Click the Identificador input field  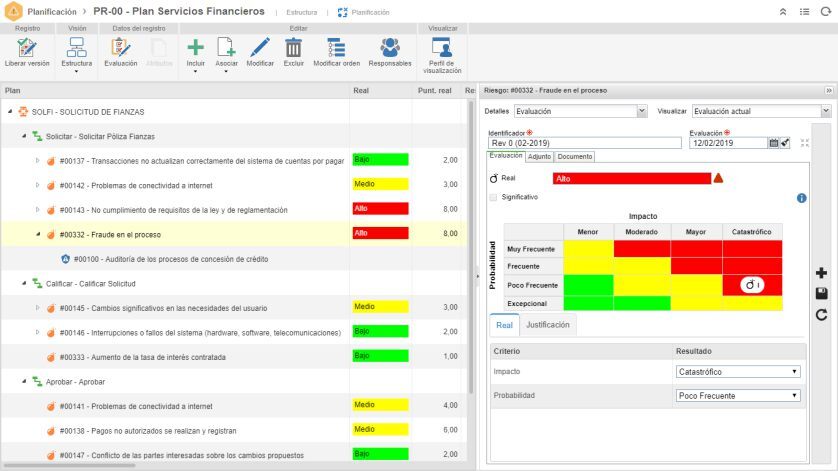tap(585, 143)
